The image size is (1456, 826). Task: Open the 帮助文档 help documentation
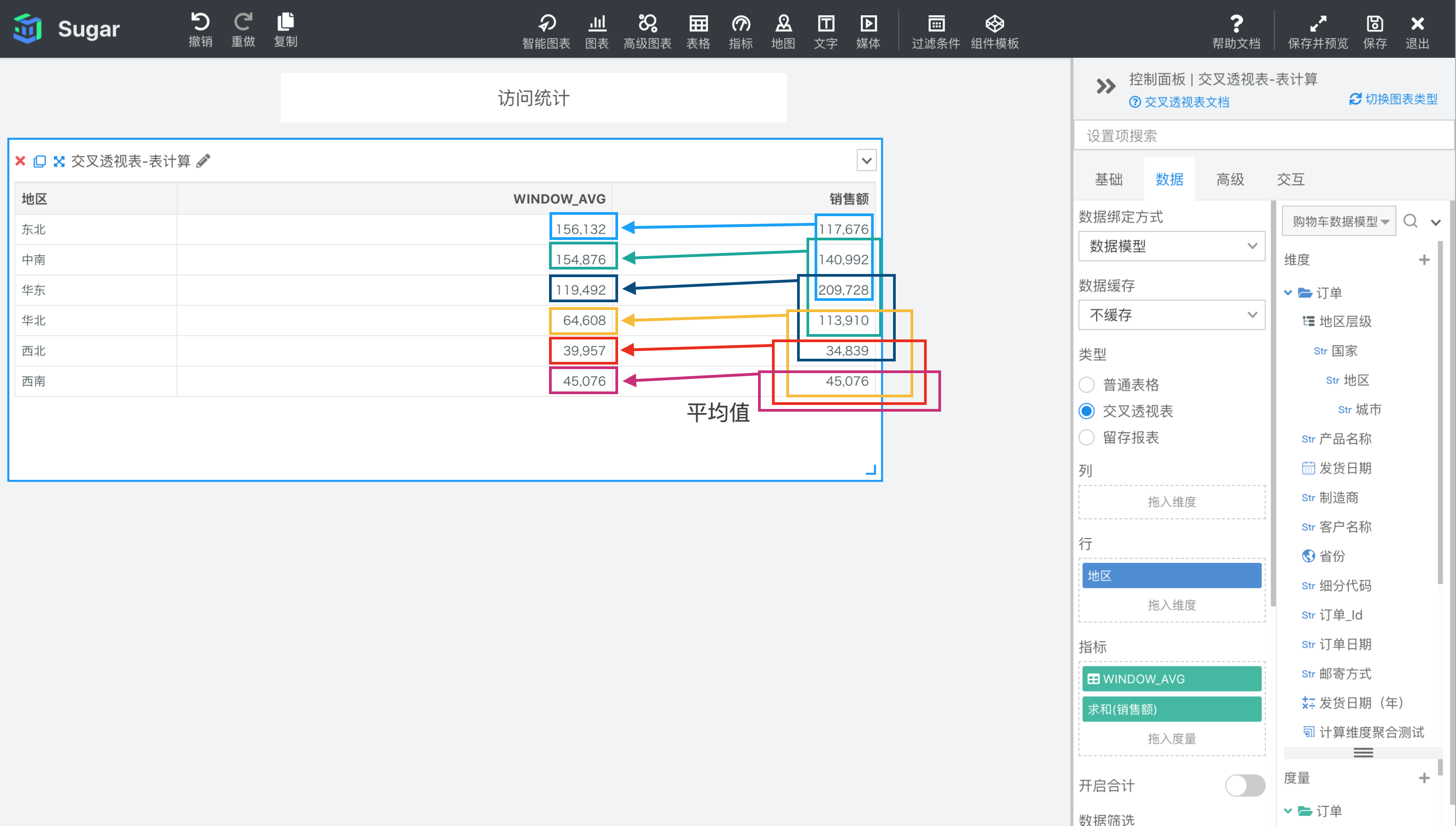pyautogui.click(x=1236, y=31)
